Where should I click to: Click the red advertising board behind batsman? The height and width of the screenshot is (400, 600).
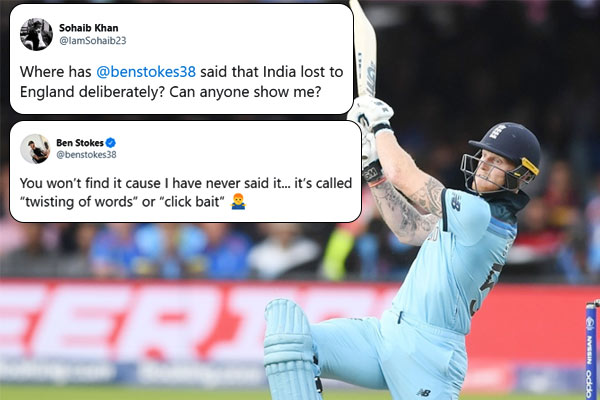(x=191, y=320)
